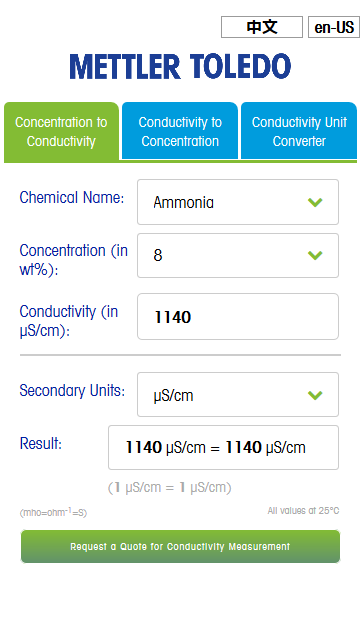Image resolution: width=360 pixels, height=640 pixels.
Task: Click the All values at 25°C note
Action: tap(303, 511)
